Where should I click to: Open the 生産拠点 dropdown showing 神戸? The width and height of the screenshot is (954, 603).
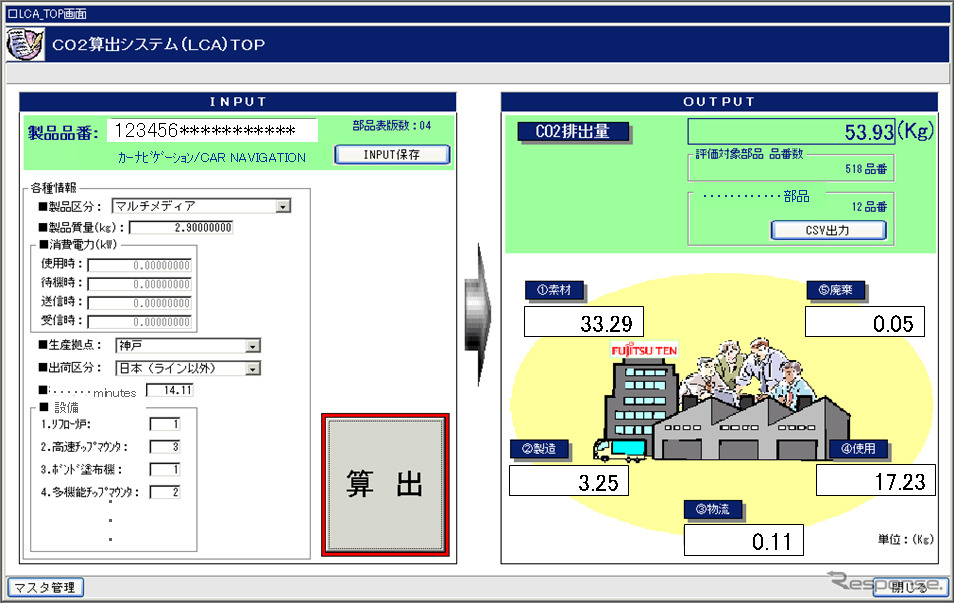(x=251, y=346)
